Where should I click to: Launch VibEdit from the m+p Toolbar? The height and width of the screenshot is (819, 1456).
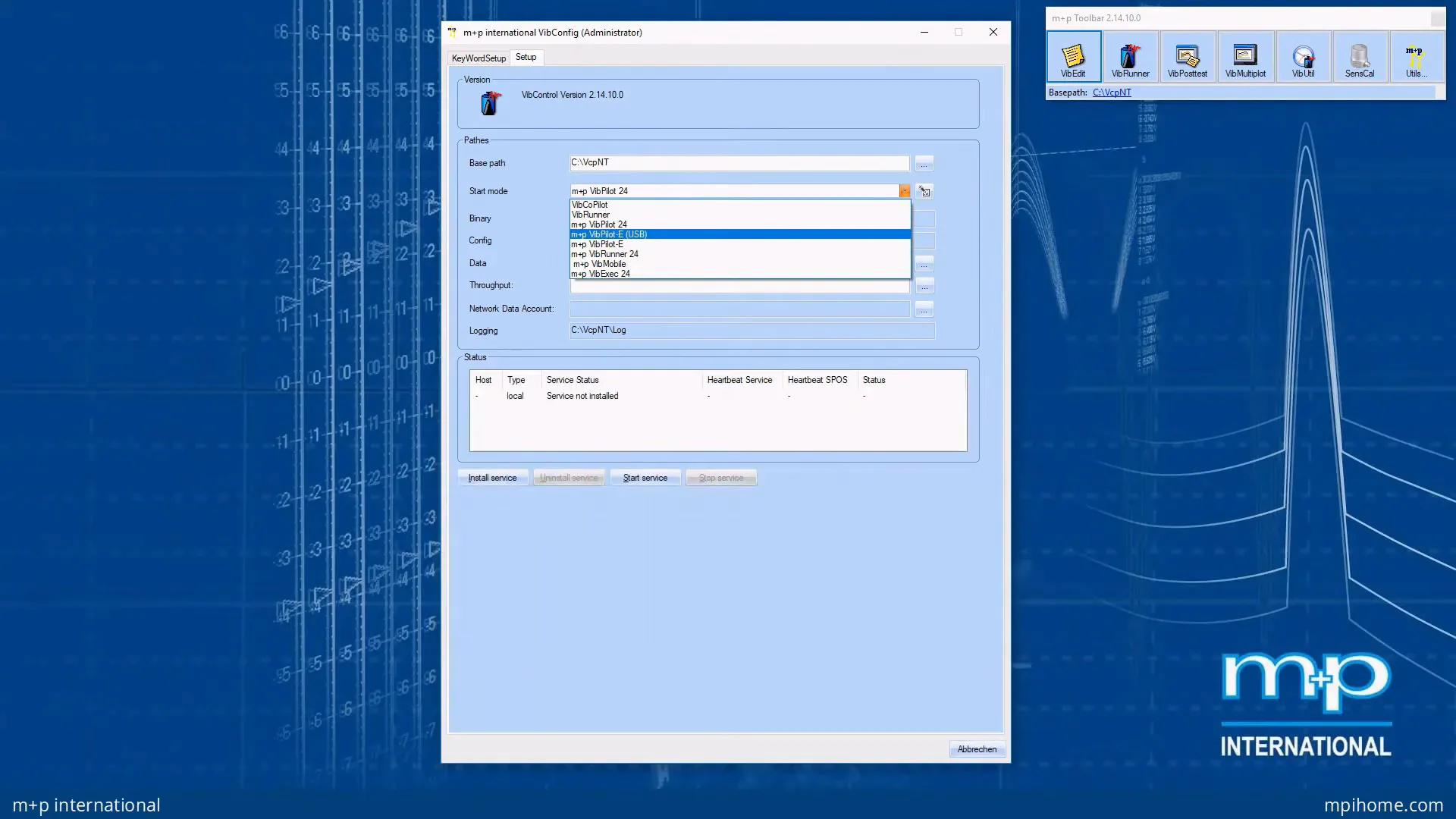[1073, 57]
